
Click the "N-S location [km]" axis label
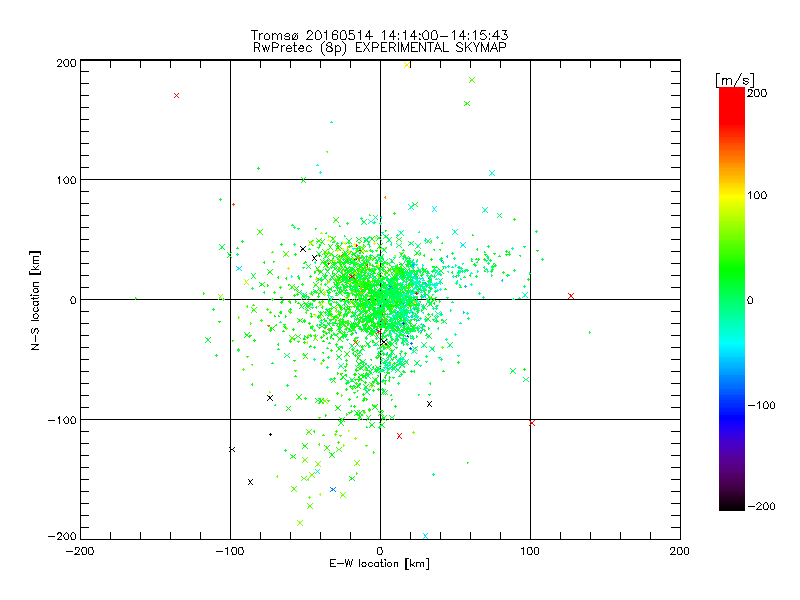coord(35,300)
